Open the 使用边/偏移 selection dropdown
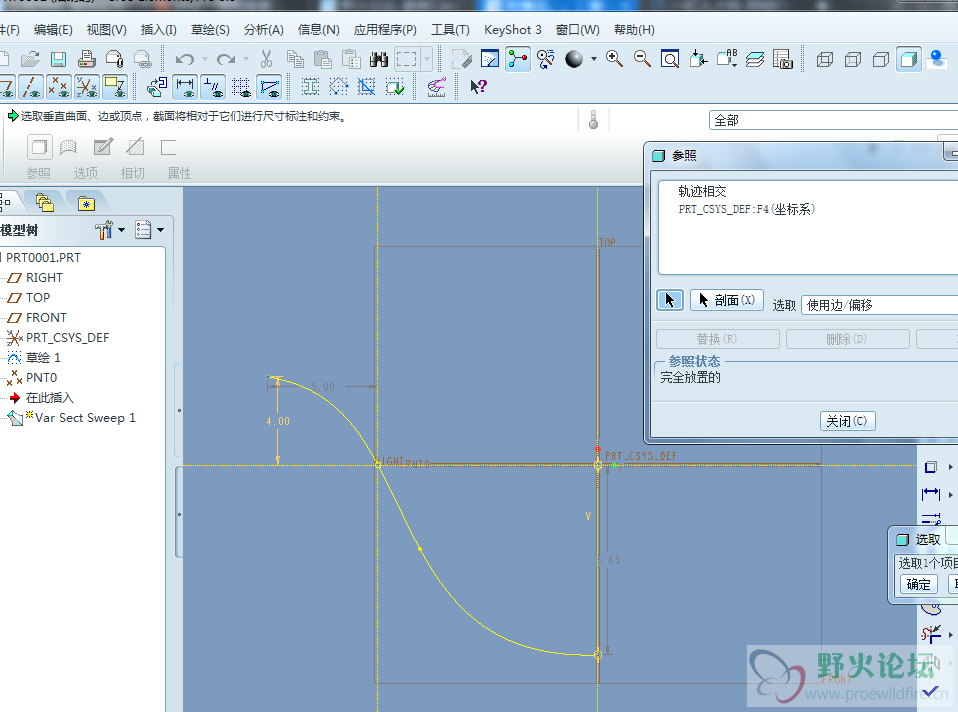 [x=878, y=304]
